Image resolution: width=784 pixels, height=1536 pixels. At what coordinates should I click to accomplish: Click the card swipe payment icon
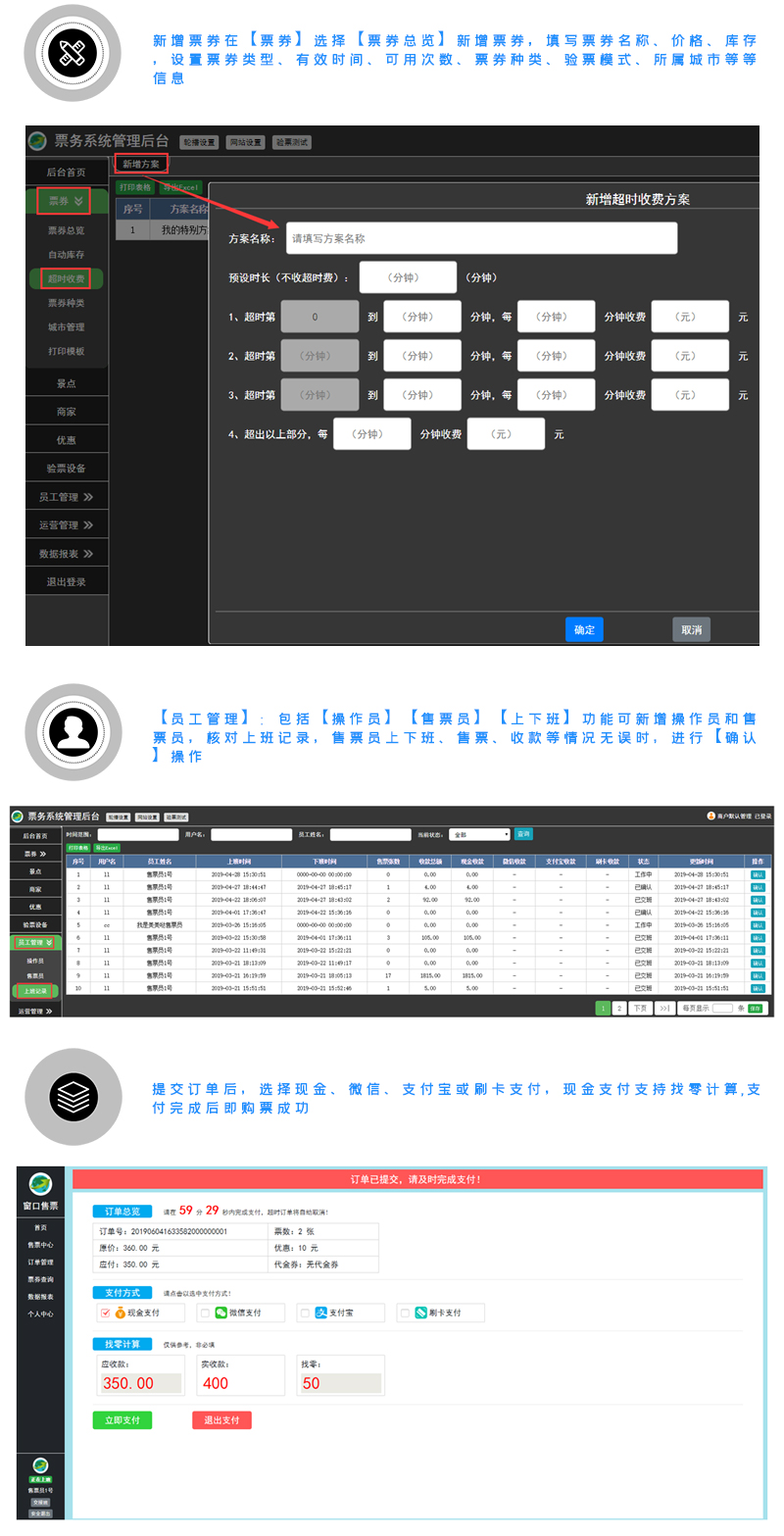(419, 1313)
